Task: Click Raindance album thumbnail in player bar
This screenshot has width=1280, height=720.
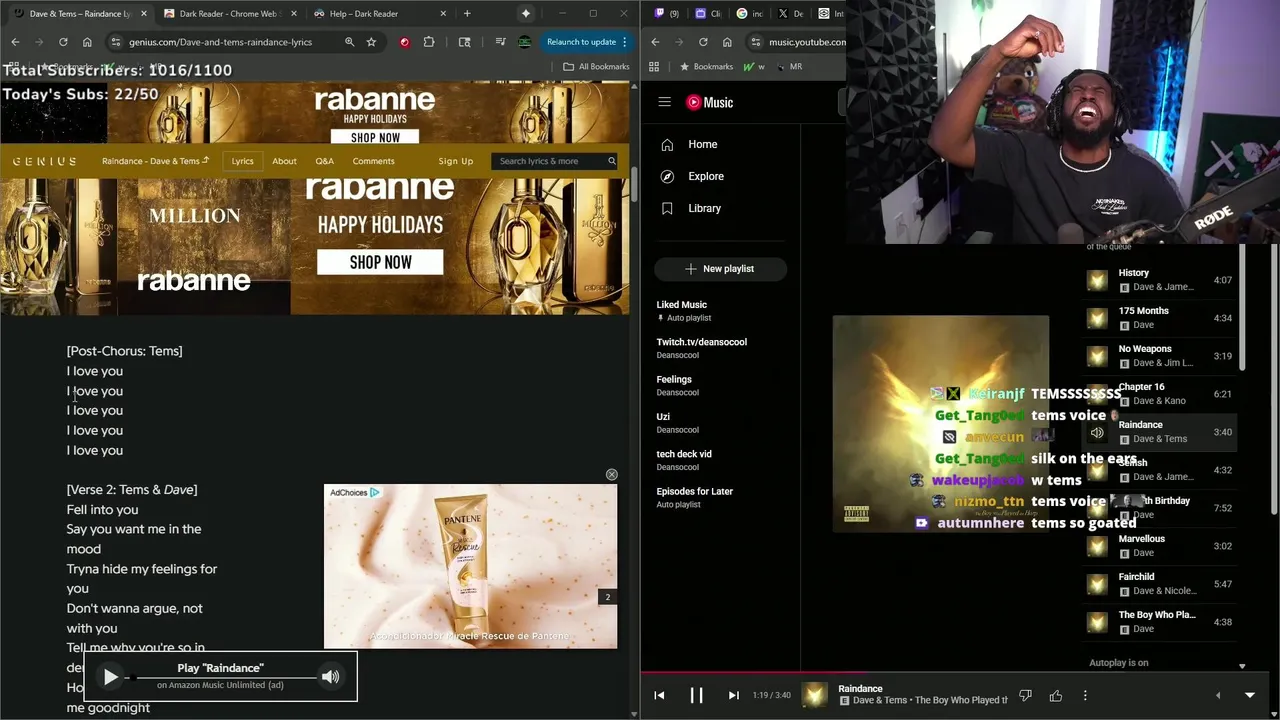Action: pyautogui.click(x=815, y=695)
